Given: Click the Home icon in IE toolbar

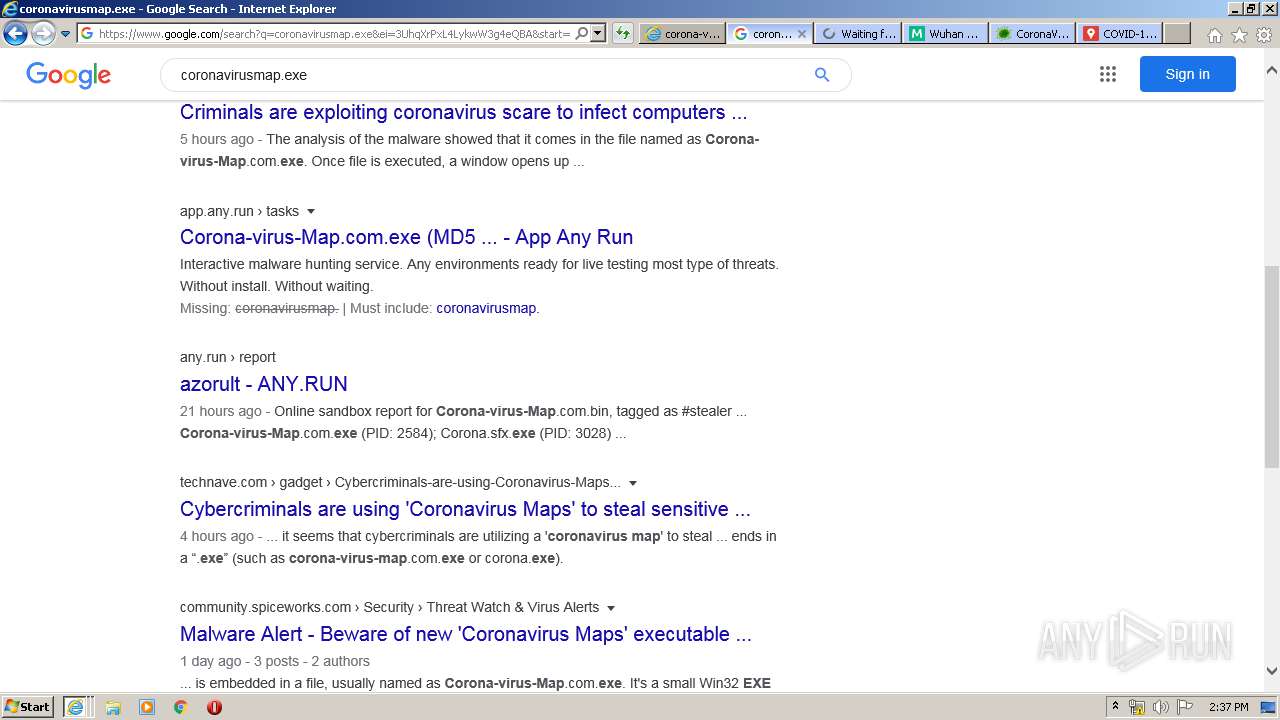Looking at the screenshot, I should (x=1214, y=35).
